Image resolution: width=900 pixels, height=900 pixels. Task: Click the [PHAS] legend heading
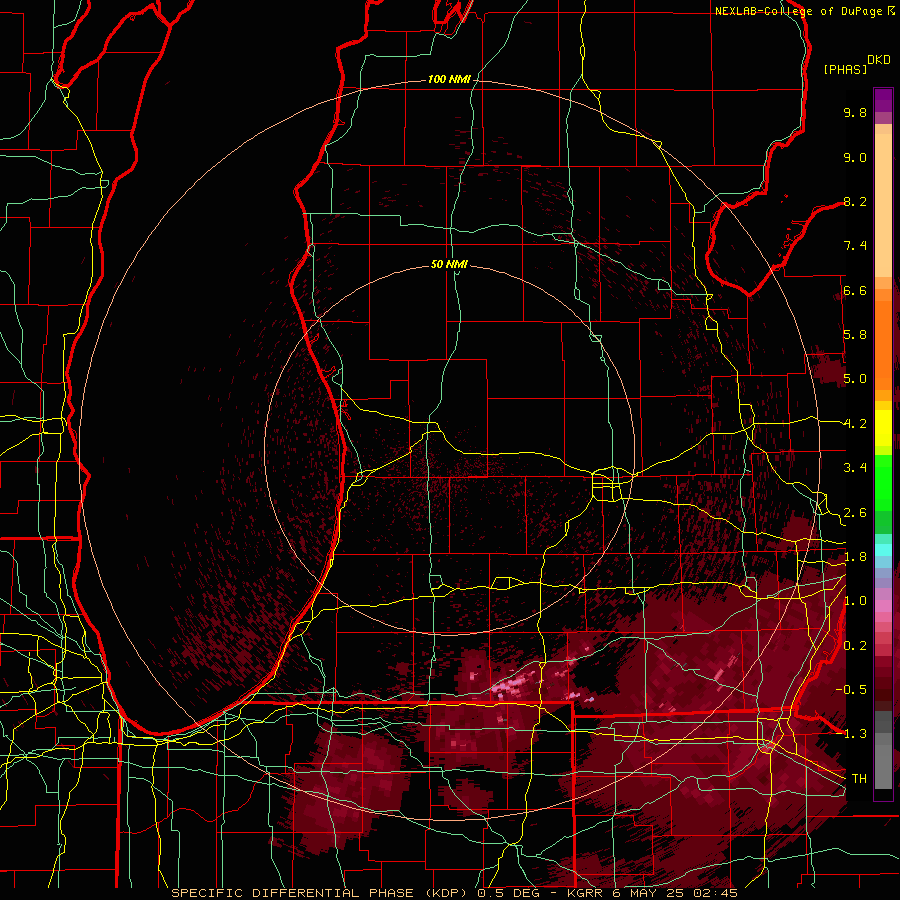click(845, 70)
